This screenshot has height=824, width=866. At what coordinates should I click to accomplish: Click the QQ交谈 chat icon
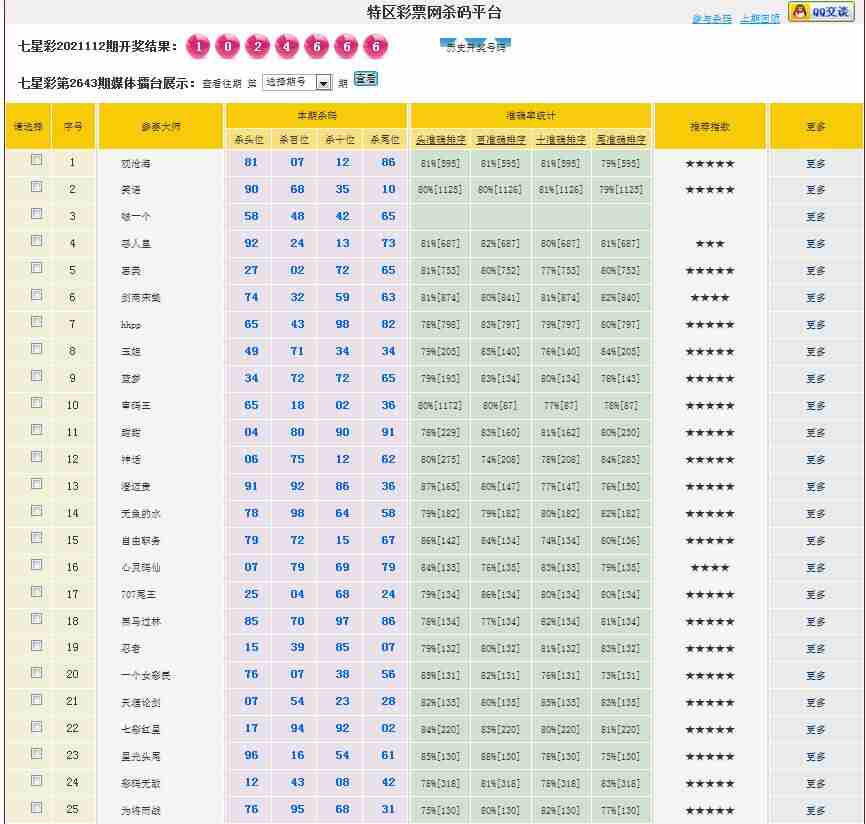pyautogui.click(x=821, y=12)
